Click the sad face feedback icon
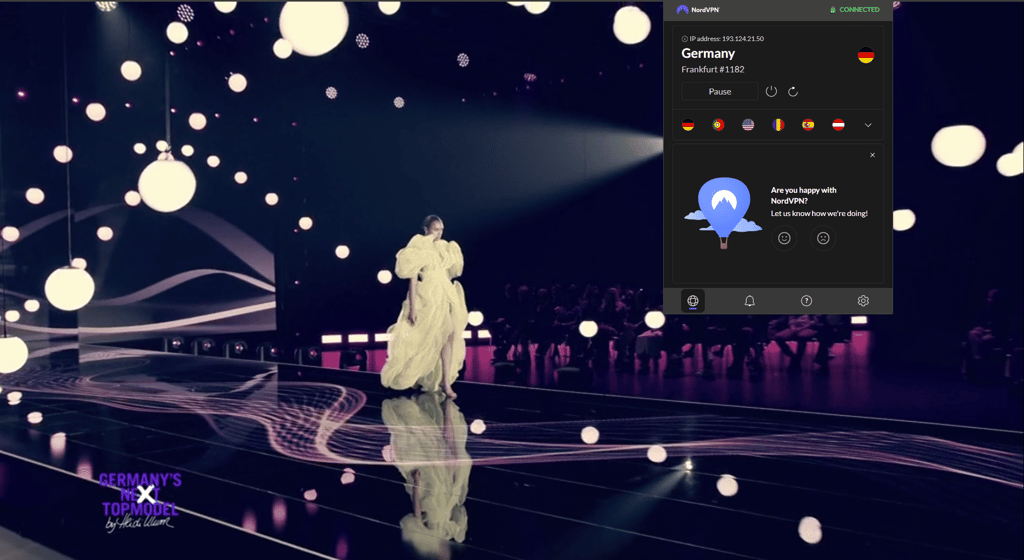The width and height of the screenshot is (1024, 560). (823, 238)
